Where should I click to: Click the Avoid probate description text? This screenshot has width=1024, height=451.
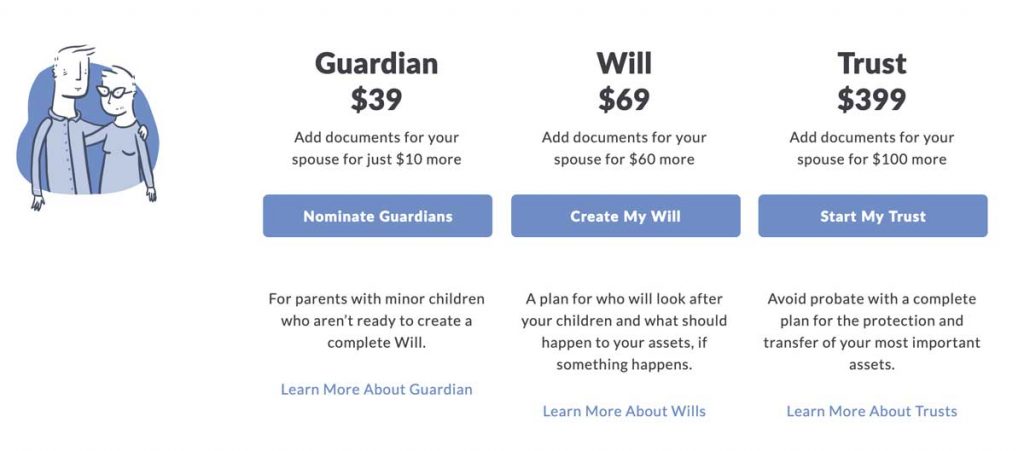point(872,332)
